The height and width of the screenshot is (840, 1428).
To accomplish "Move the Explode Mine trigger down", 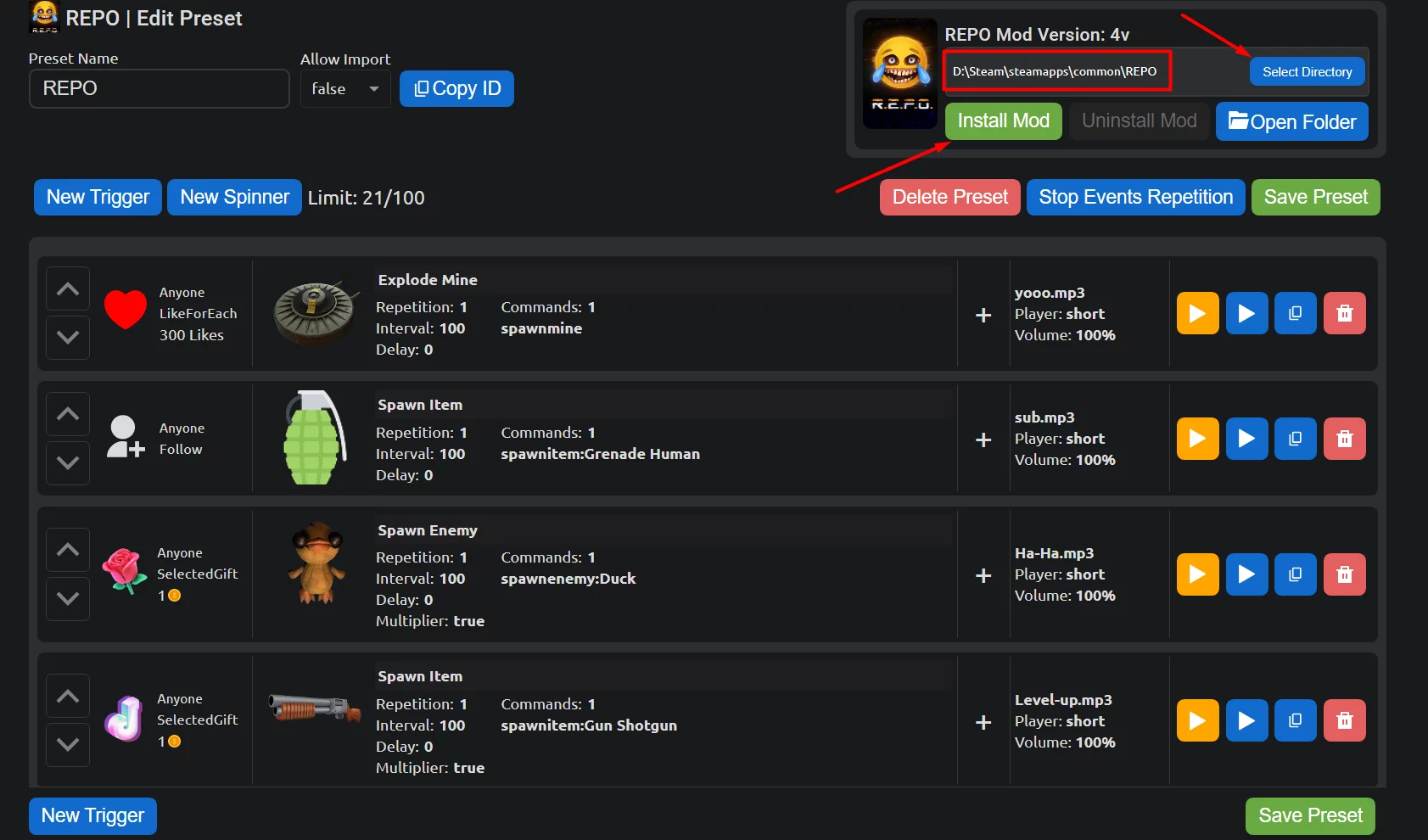I will click(68, 337).
